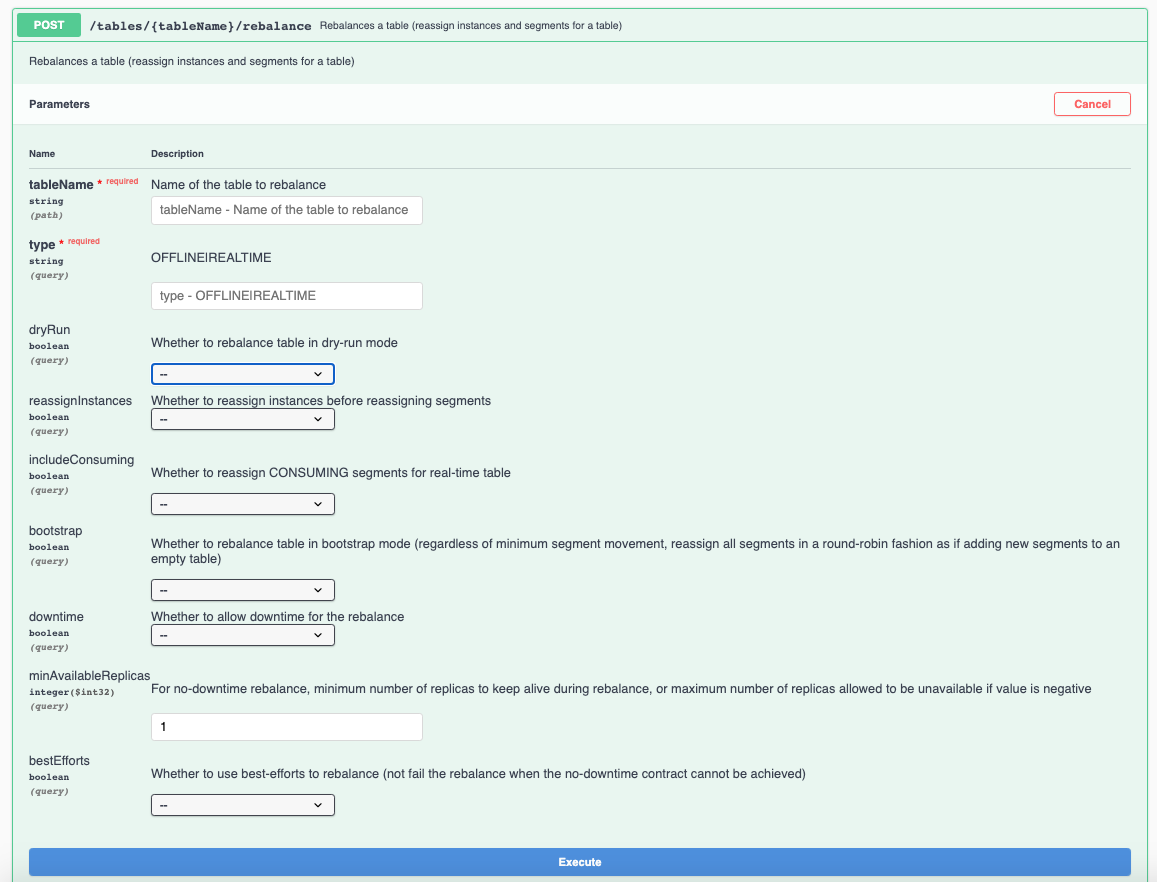
Task: Click the tableName parameter label
Action: 61,185
